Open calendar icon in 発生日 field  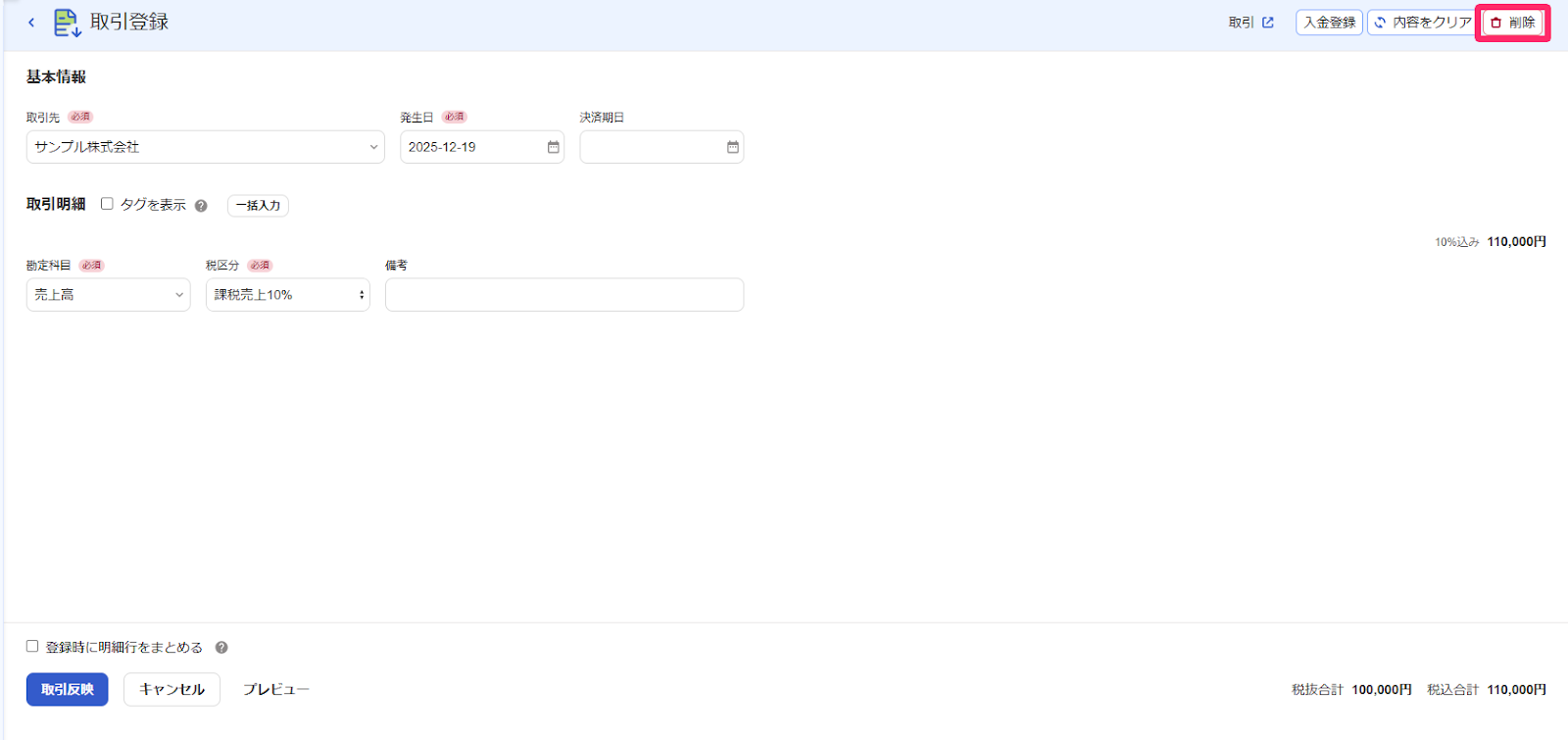tap(553, 147)
